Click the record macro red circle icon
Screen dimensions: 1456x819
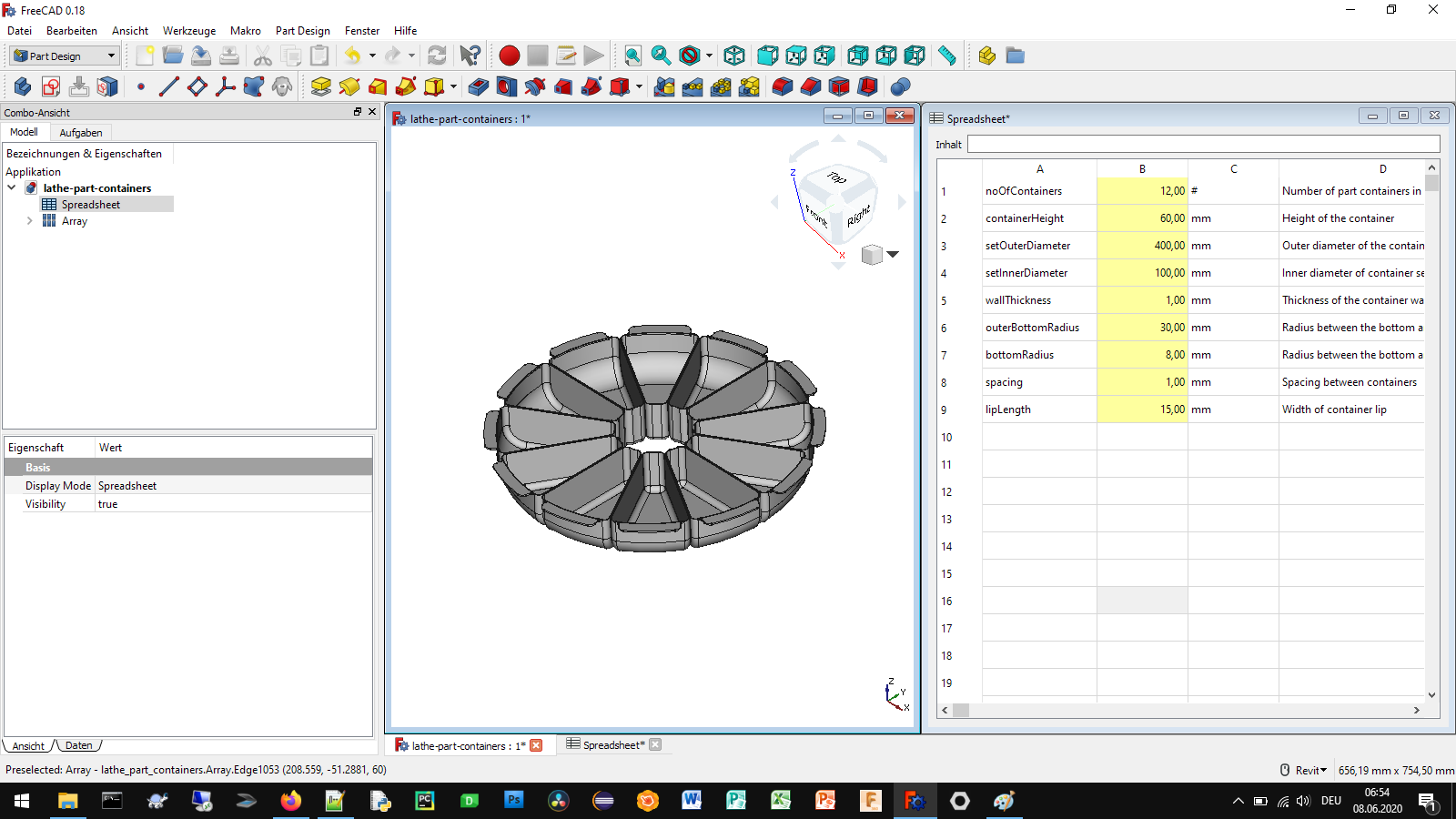(x=510, y=56)
